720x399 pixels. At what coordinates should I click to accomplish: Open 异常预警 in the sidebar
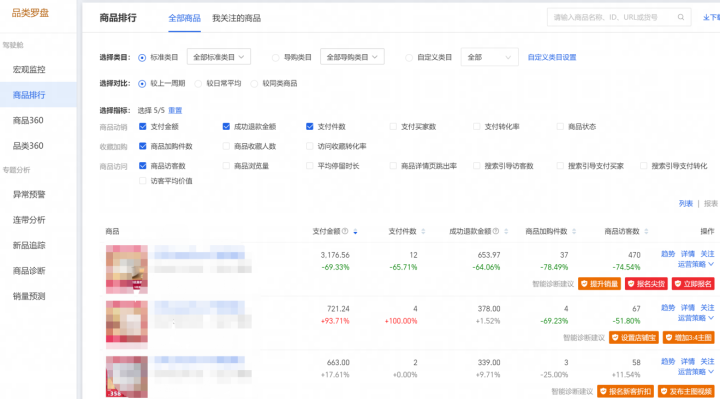tap(29, 195)
